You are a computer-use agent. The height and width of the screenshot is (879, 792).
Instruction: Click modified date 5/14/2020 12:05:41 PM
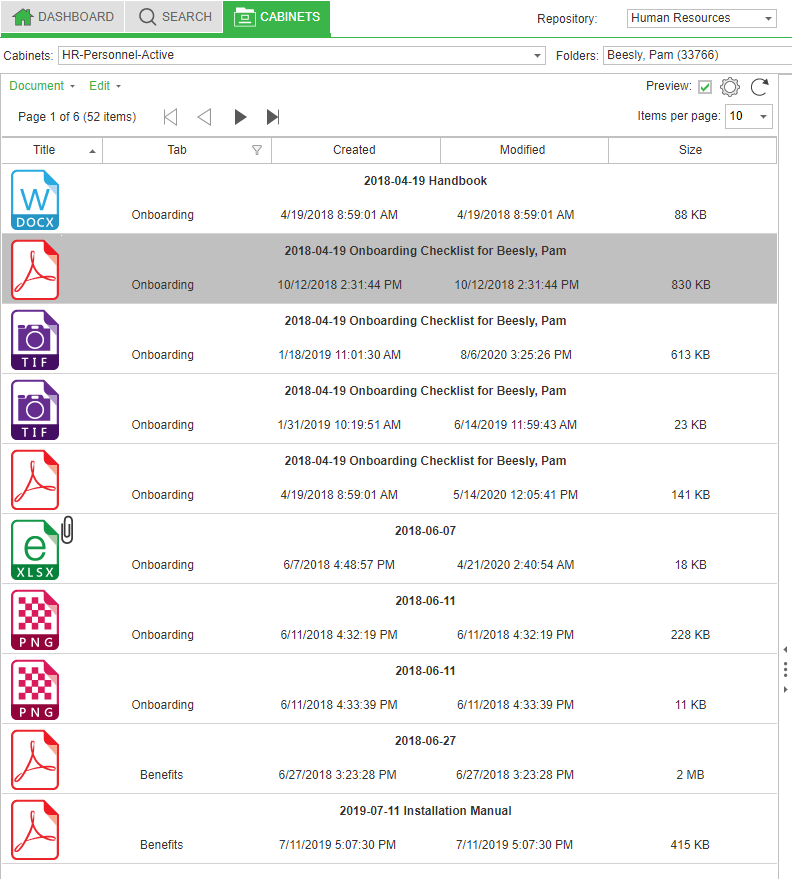(x=516, y=495)
